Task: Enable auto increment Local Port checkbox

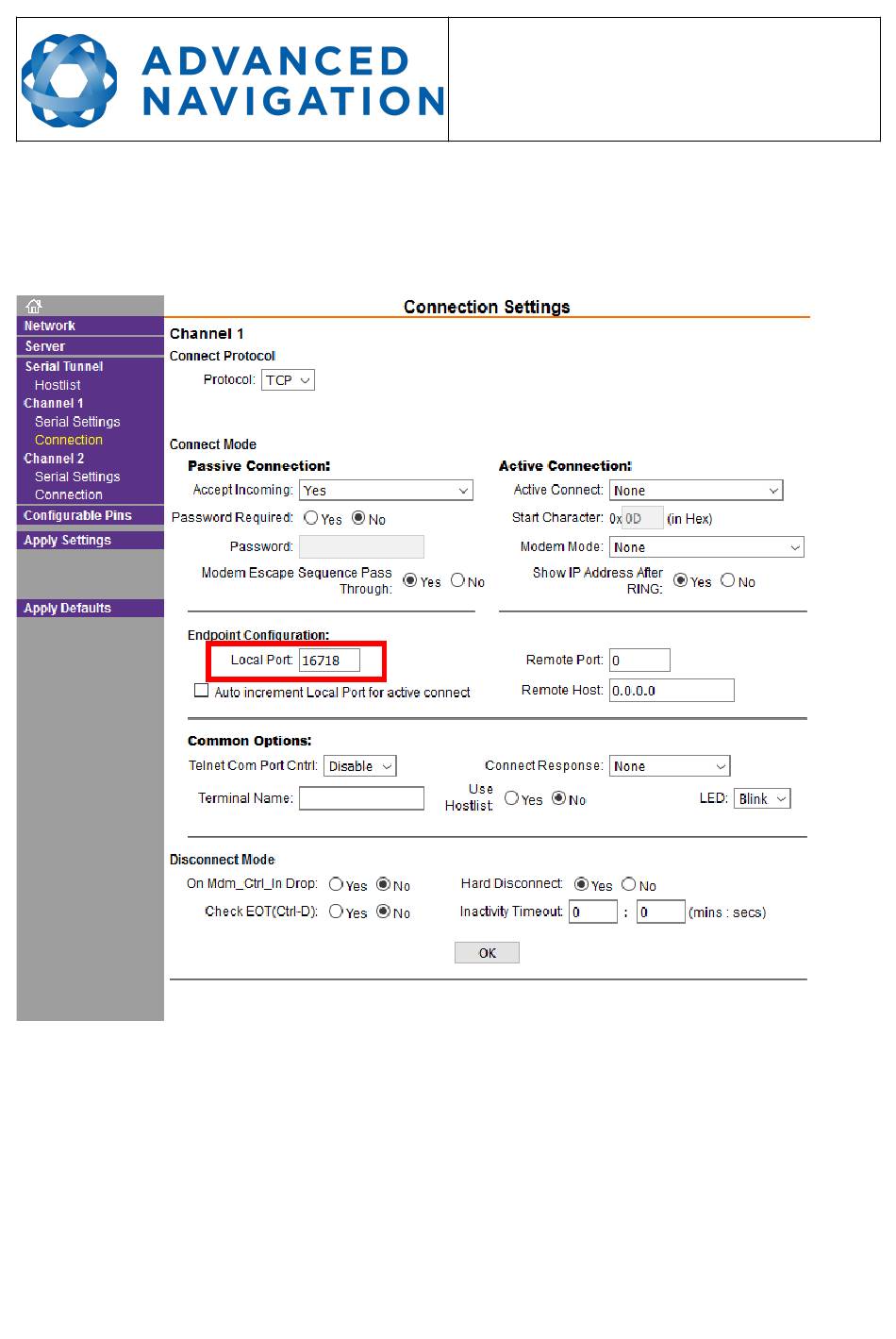Action: click(201, 691)
